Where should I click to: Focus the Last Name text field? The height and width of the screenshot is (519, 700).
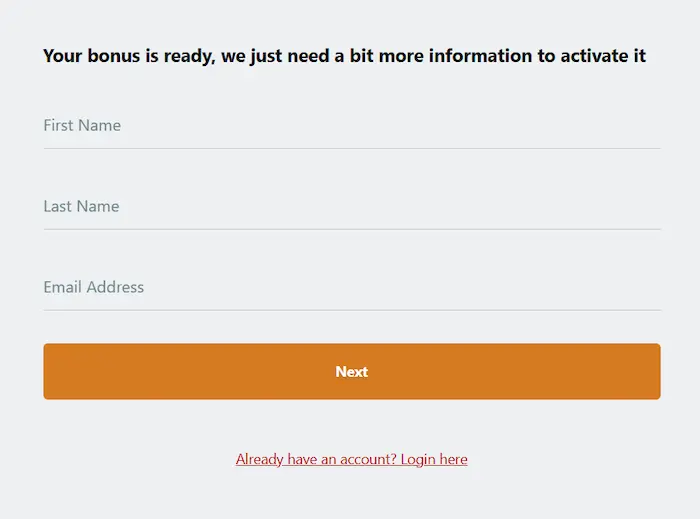coord(352,207)
